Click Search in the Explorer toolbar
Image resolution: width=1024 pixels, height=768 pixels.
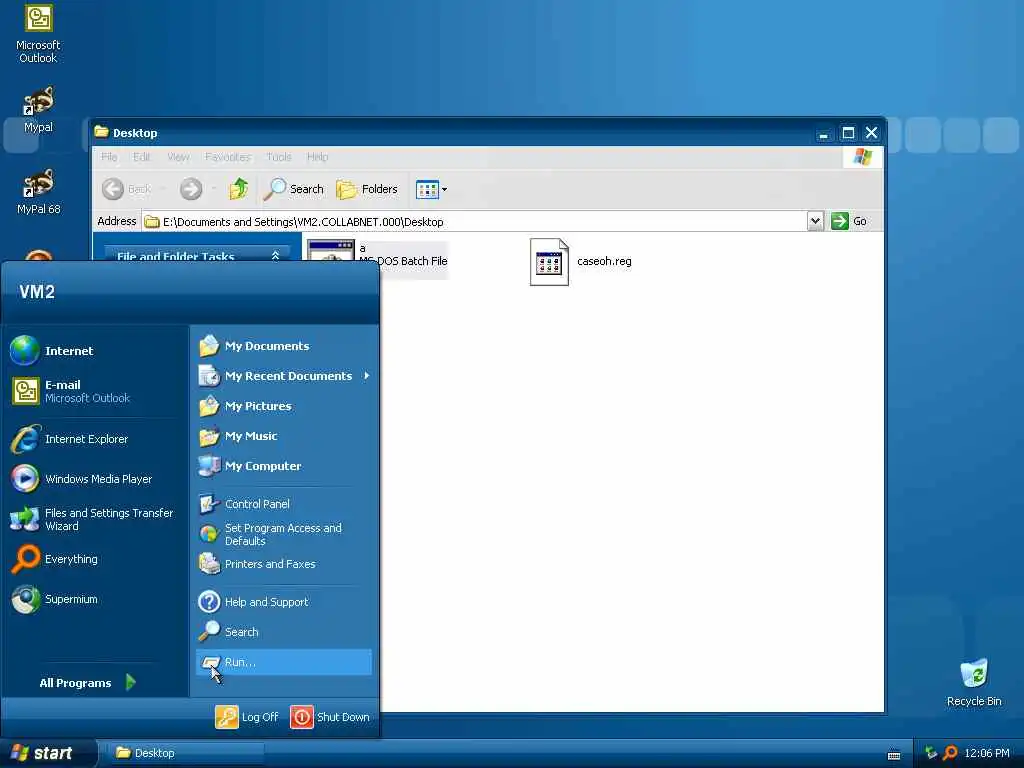[x=295, y=189]
